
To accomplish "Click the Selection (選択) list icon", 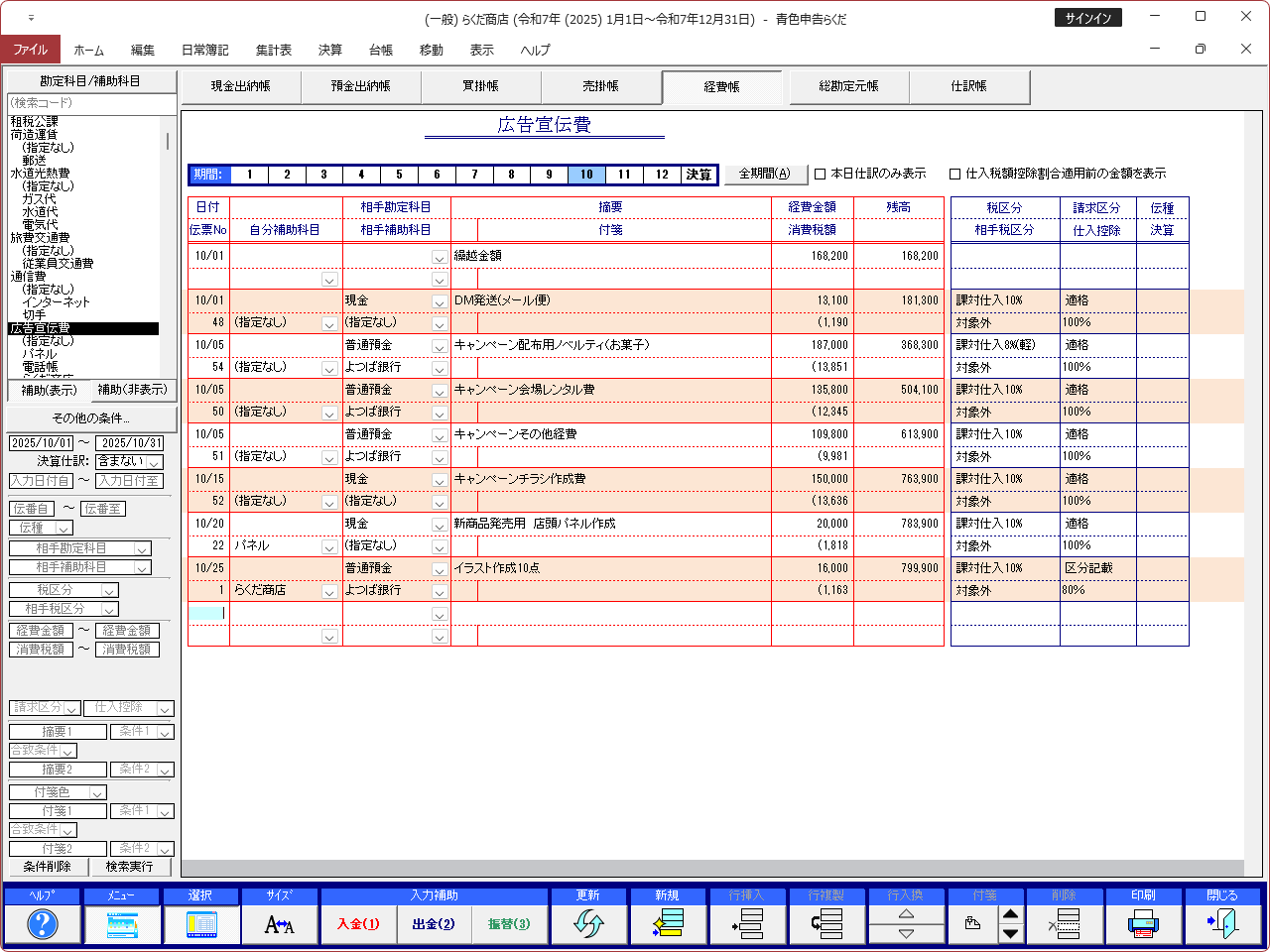I will (200, 924).
